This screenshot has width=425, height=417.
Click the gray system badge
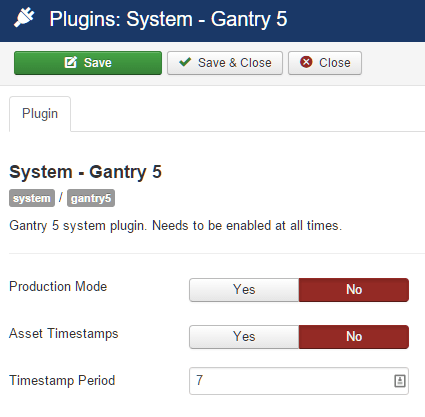pos(32,198)
